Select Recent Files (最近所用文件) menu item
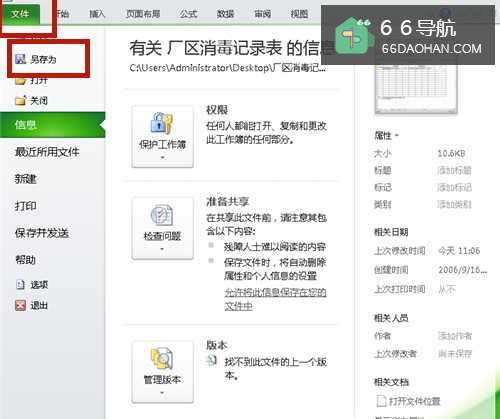This screenshot has height=419, width=500. (47, 152)
